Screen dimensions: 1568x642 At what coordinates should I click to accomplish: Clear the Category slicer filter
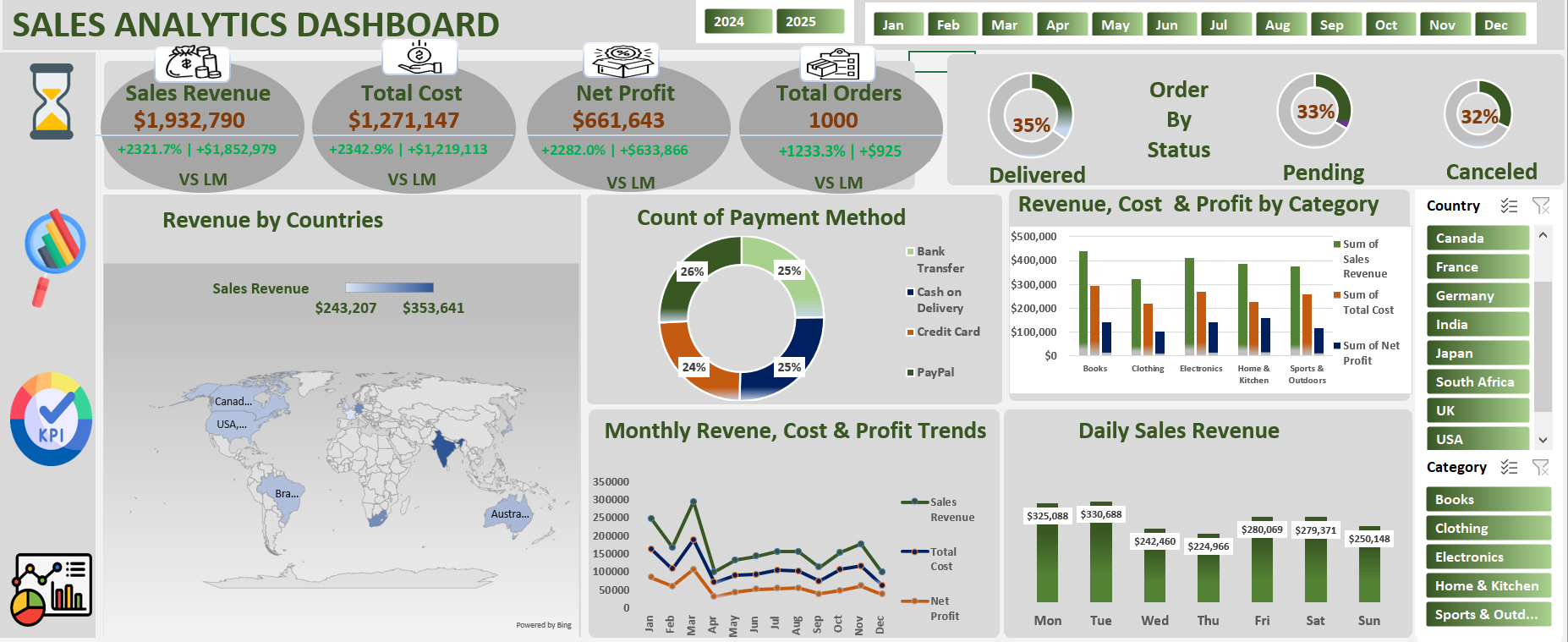tap(1541, 467)
